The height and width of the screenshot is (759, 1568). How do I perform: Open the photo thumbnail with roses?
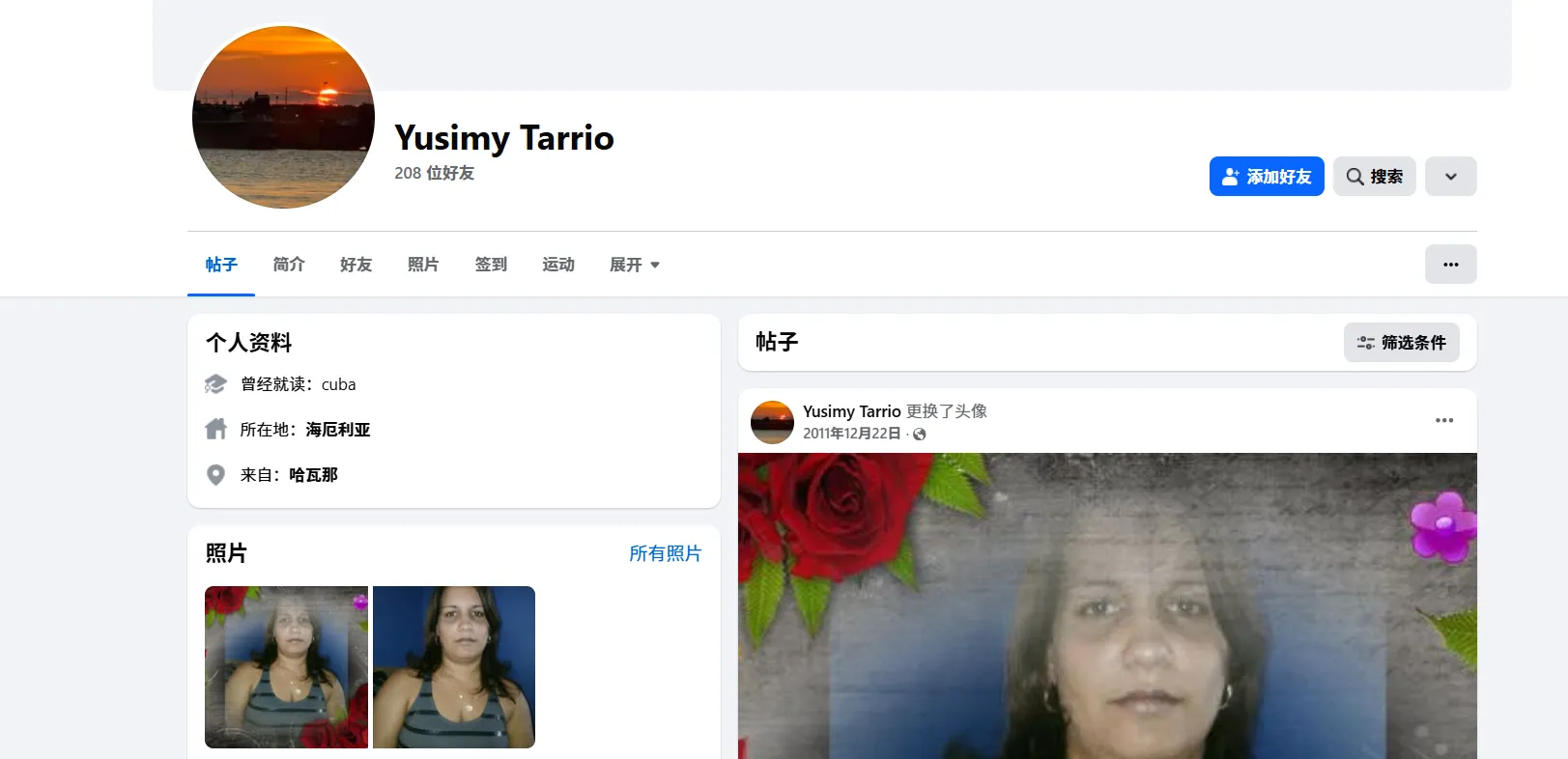tap(286, 667)
